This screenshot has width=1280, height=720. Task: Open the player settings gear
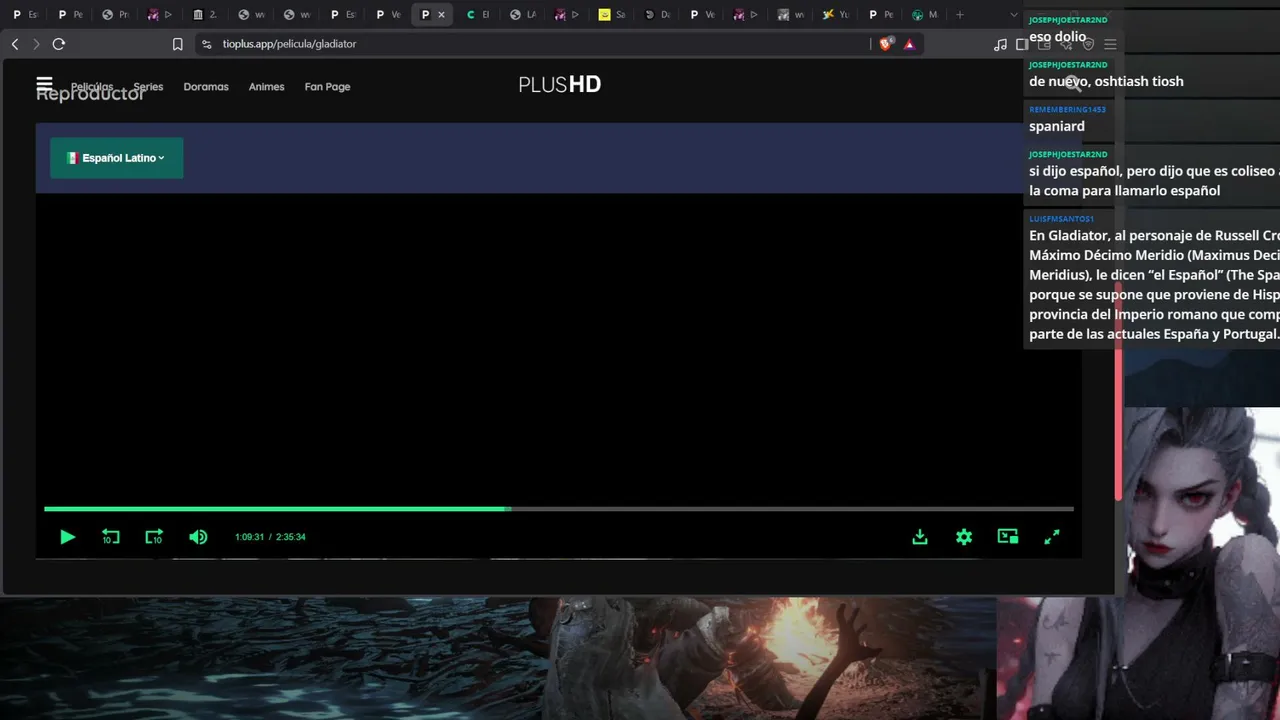[x=964, y=537]
